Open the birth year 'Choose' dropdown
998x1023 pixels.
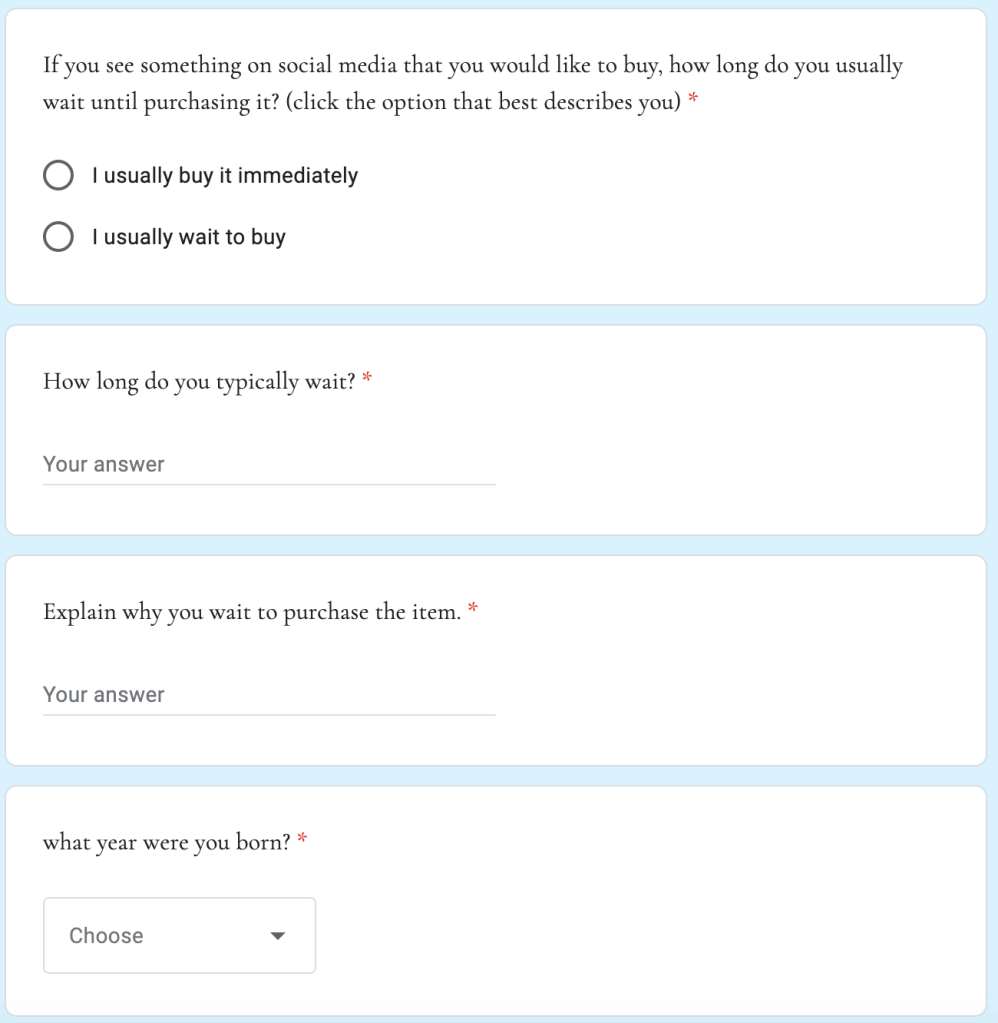coord(179,935)
